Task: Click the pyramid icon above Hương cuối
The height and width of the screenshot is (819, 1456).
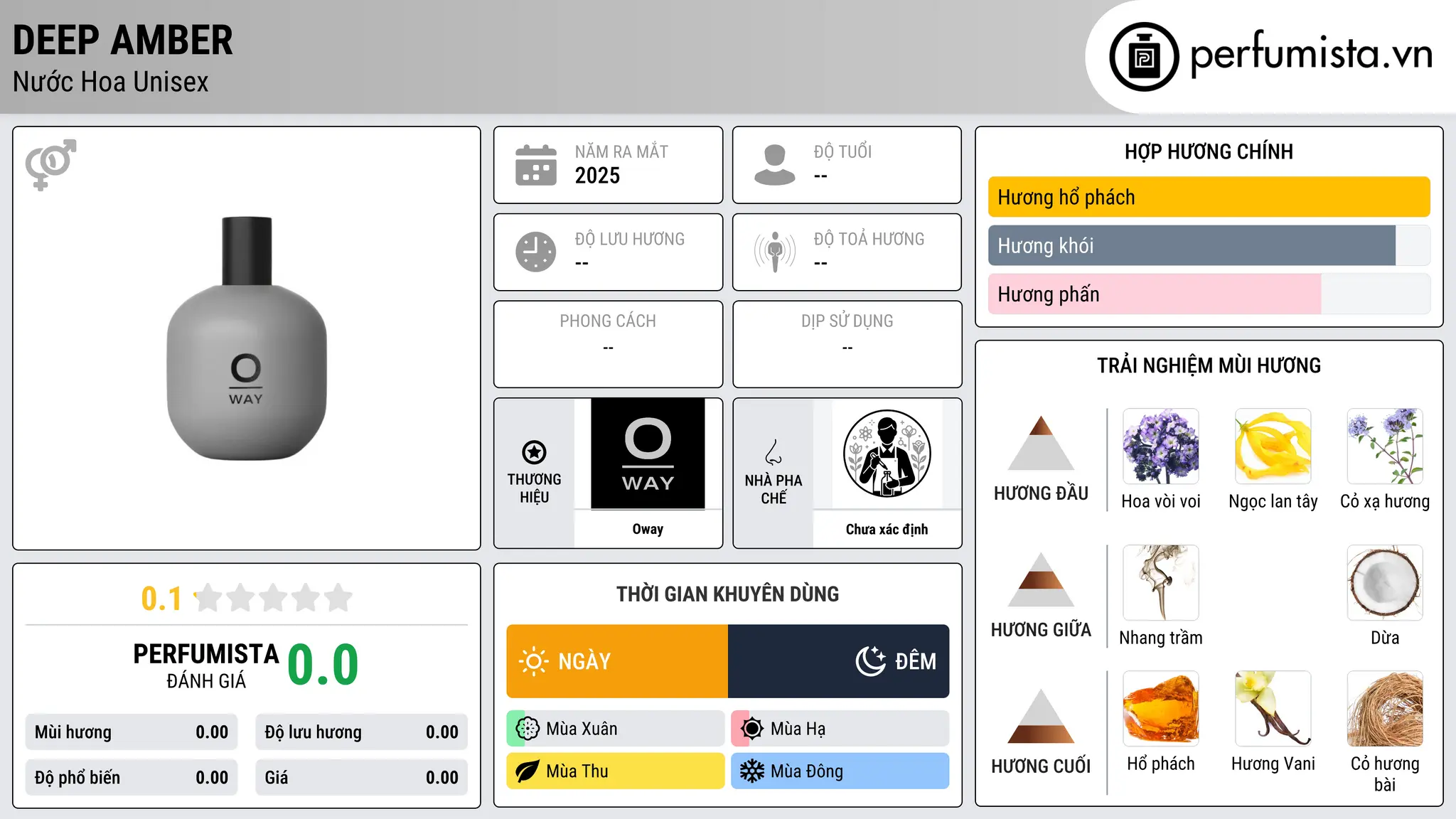Action: (1041, 716)
